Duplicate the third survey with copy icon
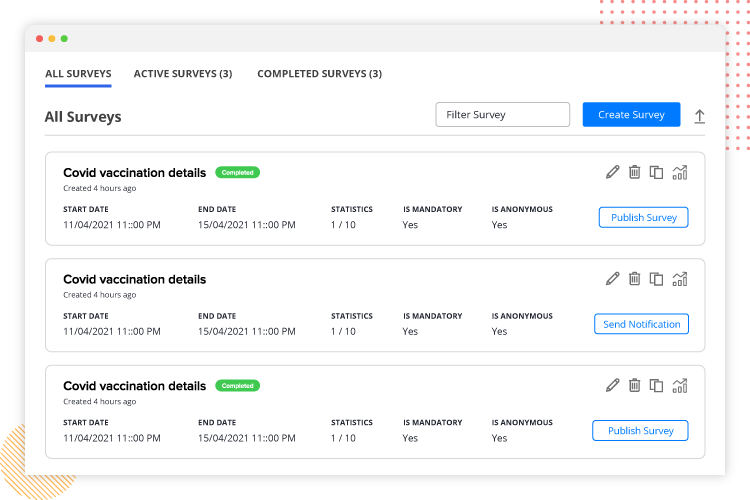This screenshot has height=500, width=750. click(x=656, y=385)
